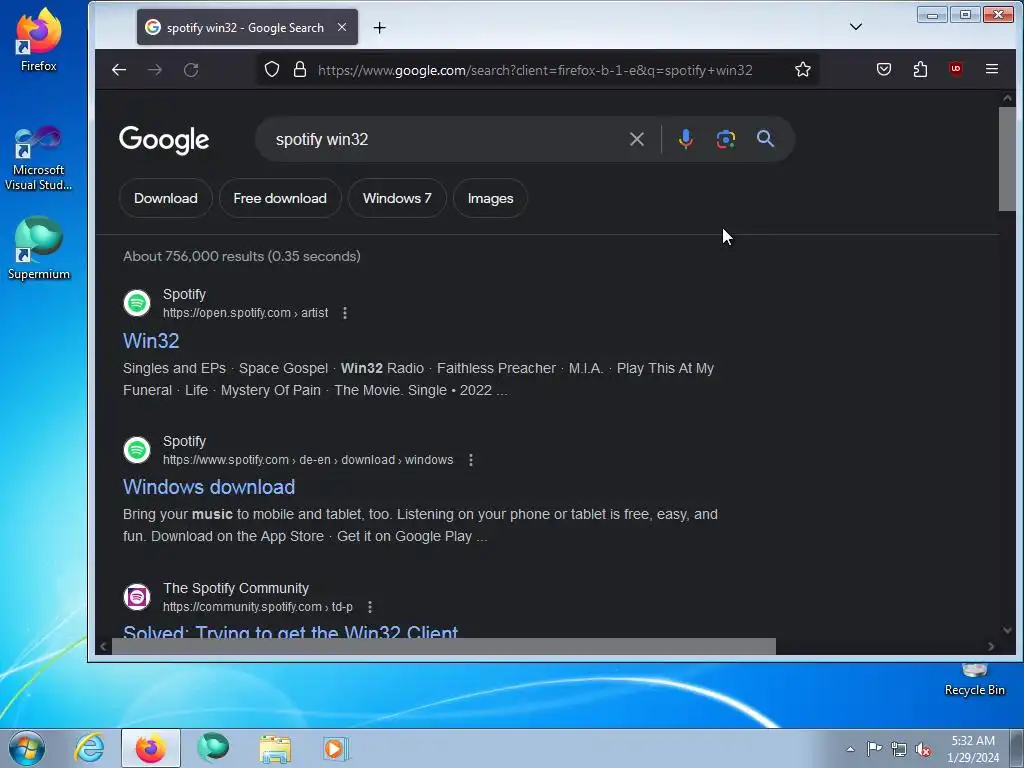Open the Firefox extensions puzzle icon
This screenshot has width=1024, height=768.
920,69
